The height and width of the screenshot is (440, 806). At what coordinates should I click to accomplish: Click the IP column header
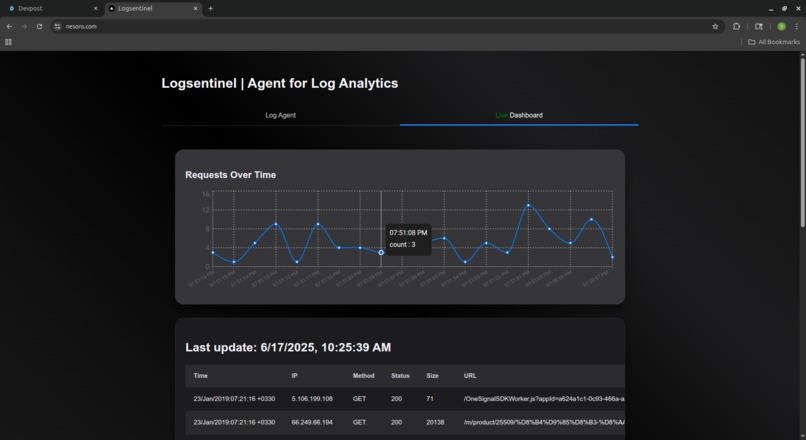coord(295,376)
